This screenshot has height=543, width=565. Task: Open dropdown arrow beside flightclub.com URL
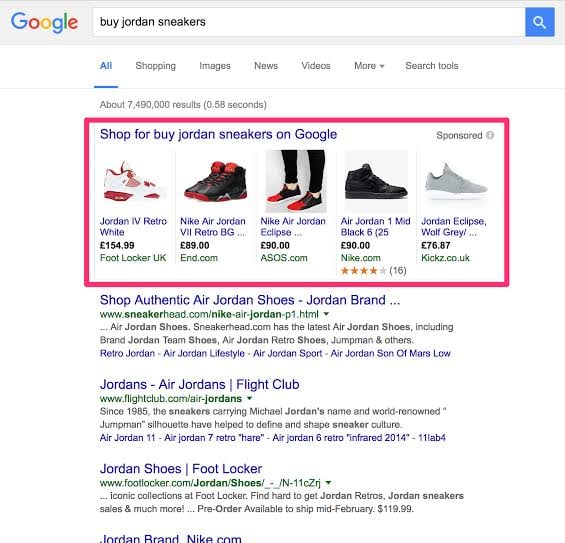point(249,399)
